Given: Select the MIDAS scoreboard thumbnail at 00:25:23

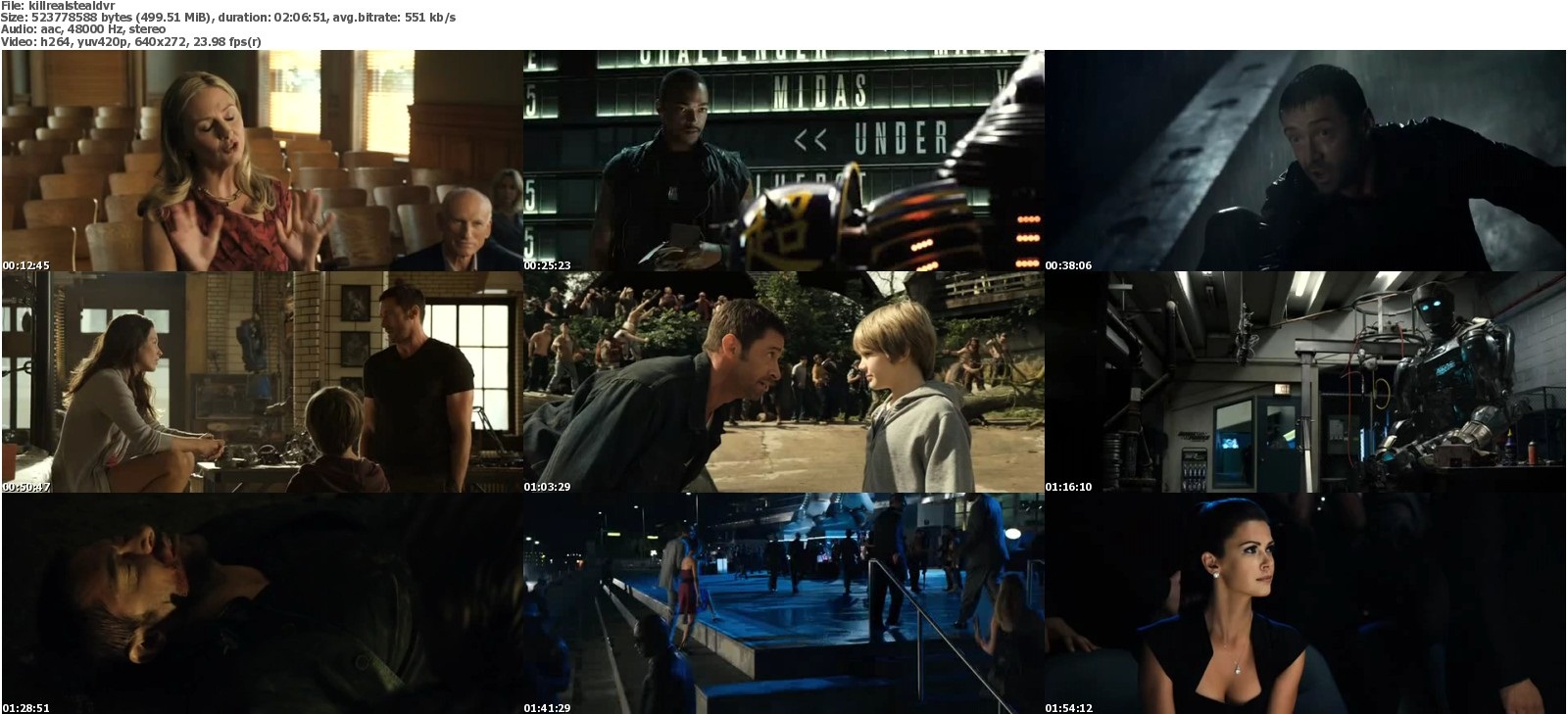Looking at the screenshot, I should point(783,161).
